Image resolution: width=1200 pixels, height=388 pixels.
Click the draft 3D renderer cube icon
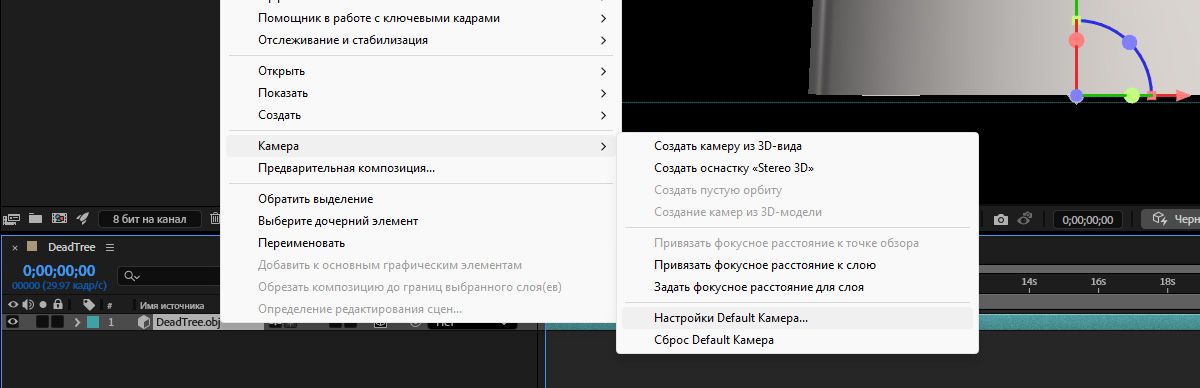[x=1159, y=218]
